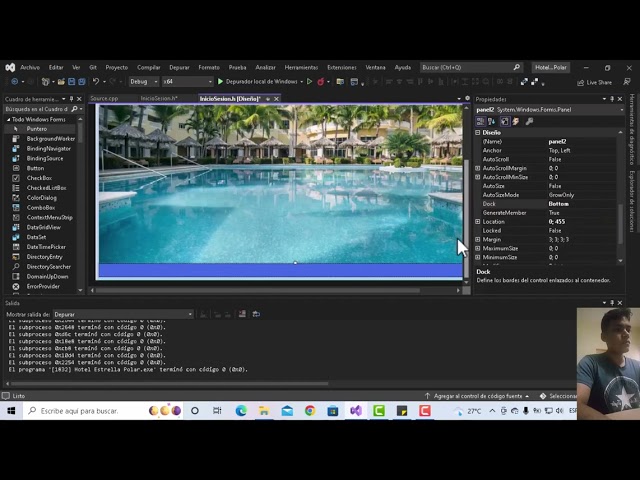Image resolution: width=640 pixels, height=480 pixels.
Task: Click the Undo arrow icon
Action: click(96, 82)
